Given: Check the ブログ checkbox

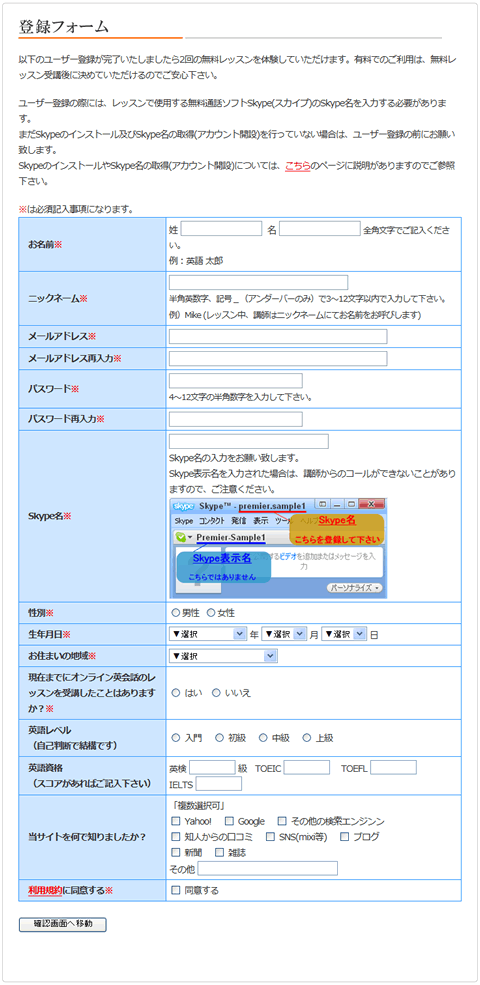Looking at the screenshot, I should pyautogui.click(x=344, y=837).
